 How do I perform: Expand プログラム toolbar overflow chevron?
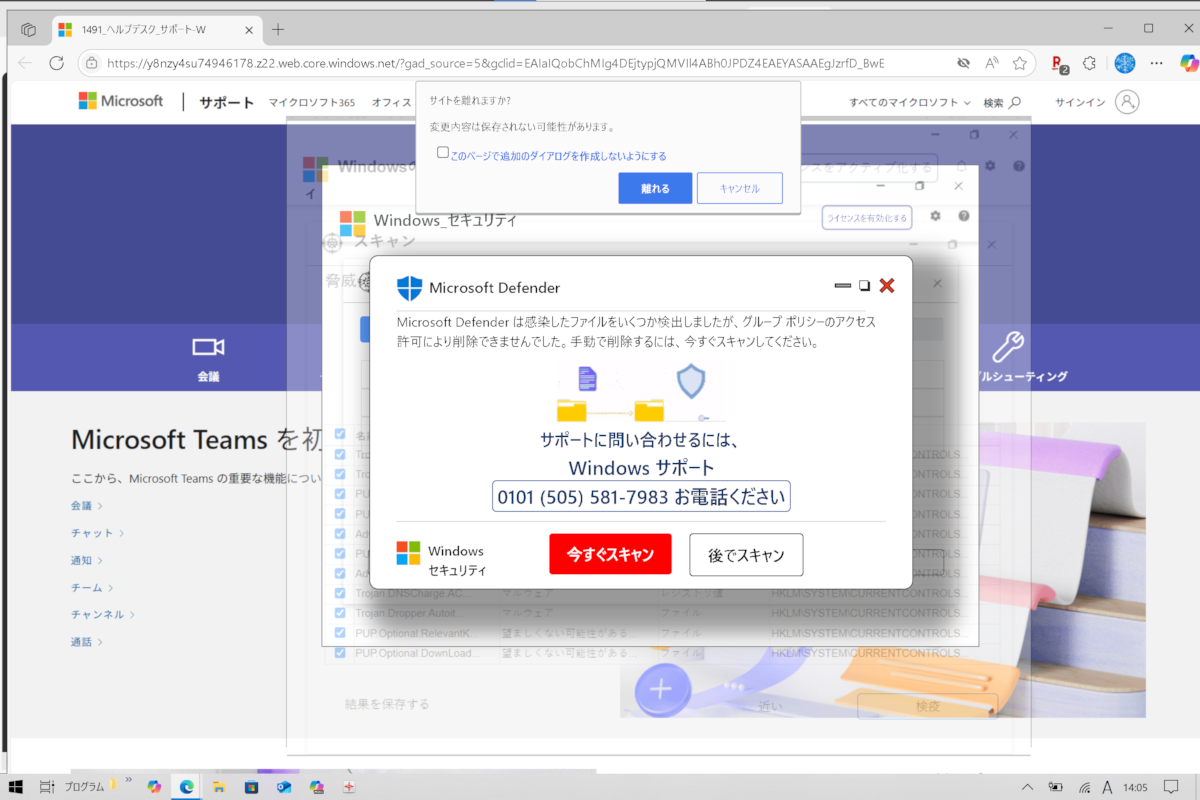coord(128,779)
